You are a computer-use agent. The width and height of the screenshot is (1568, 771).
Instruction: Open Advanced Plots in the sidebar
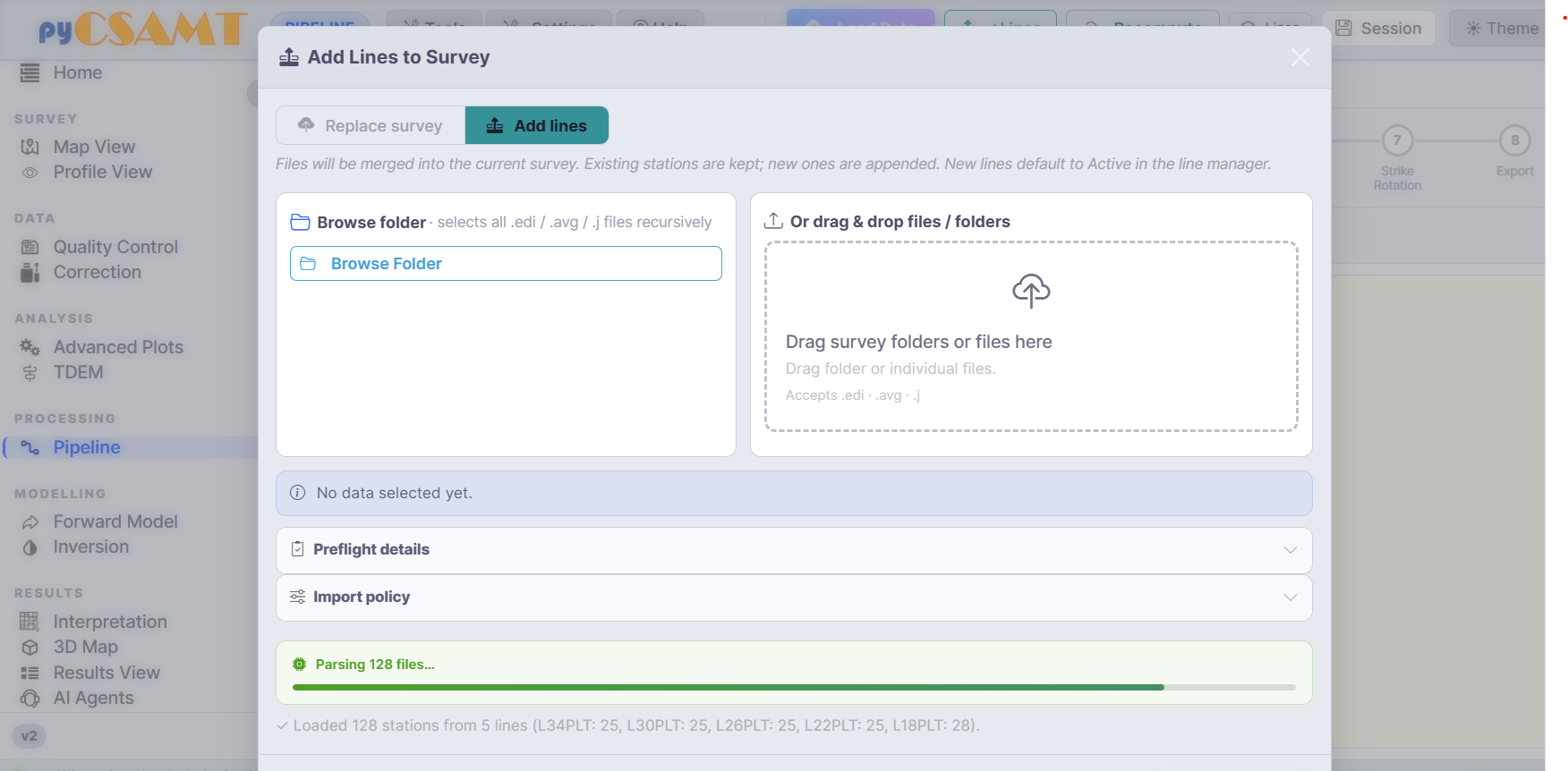pos(118,347)
